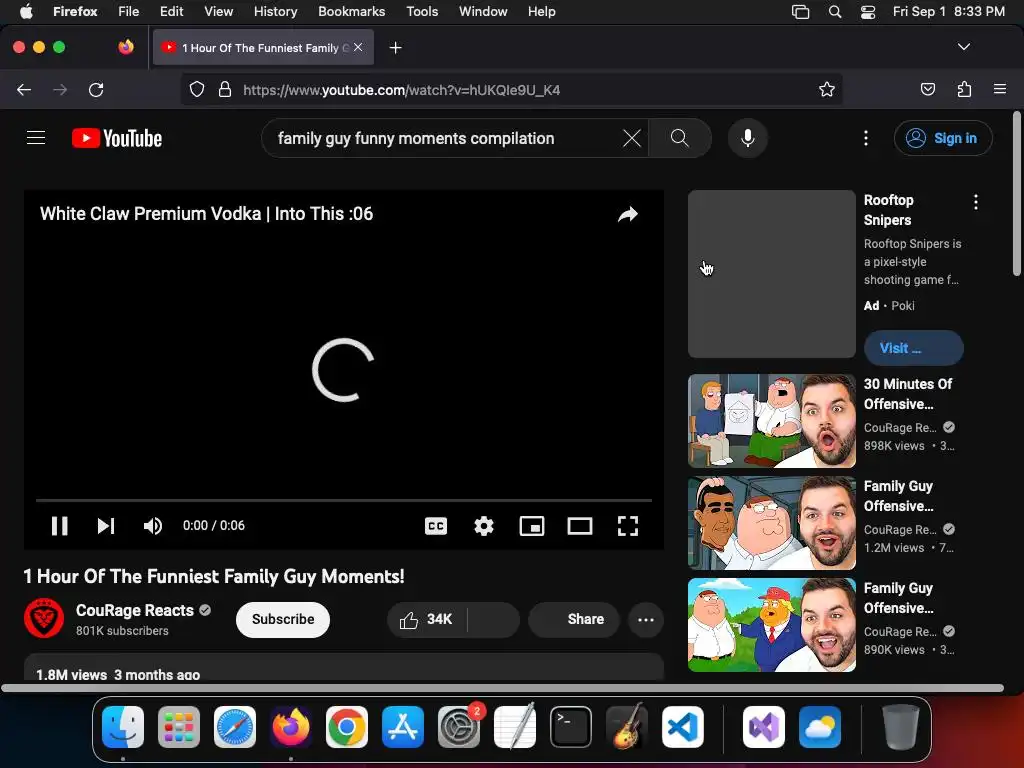Reload the current page
The height and width of the screenshot is (768, 1024).
pyautogui.click(x=96, y=89)
